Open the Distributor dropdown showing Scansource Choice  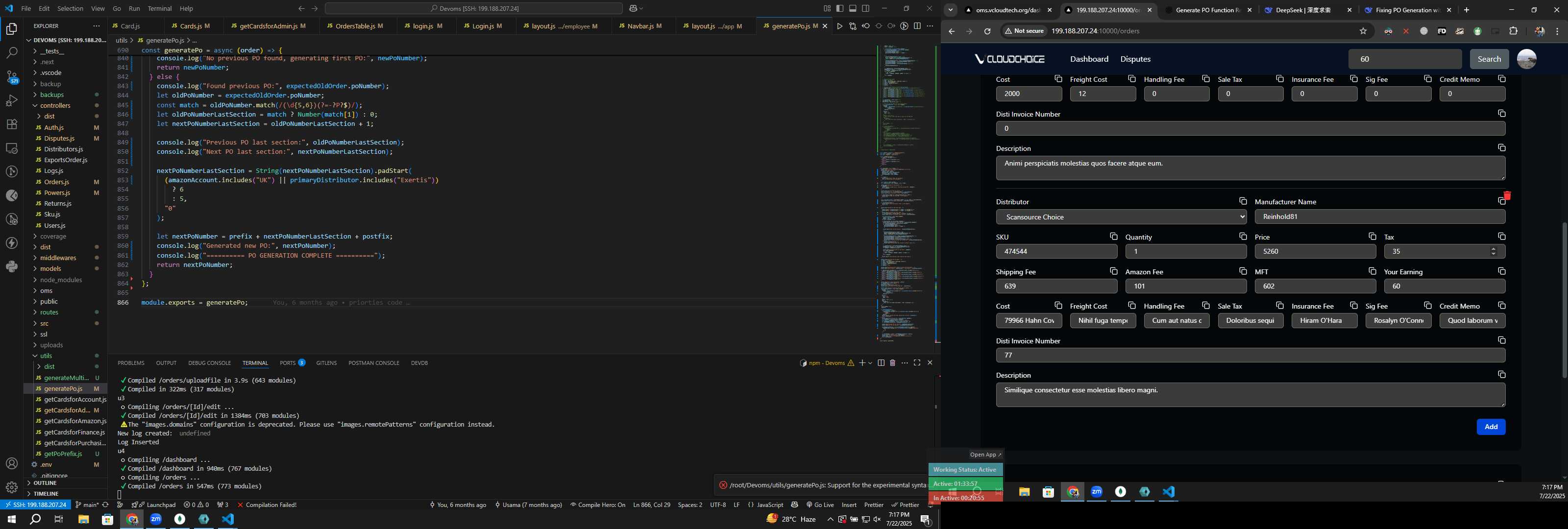1121,216
